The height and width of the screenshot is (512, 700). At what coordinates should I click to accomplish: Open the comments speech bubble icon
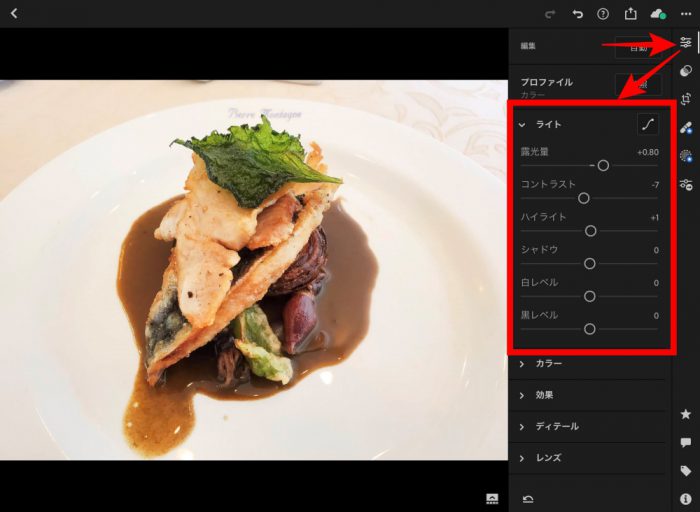686,442
